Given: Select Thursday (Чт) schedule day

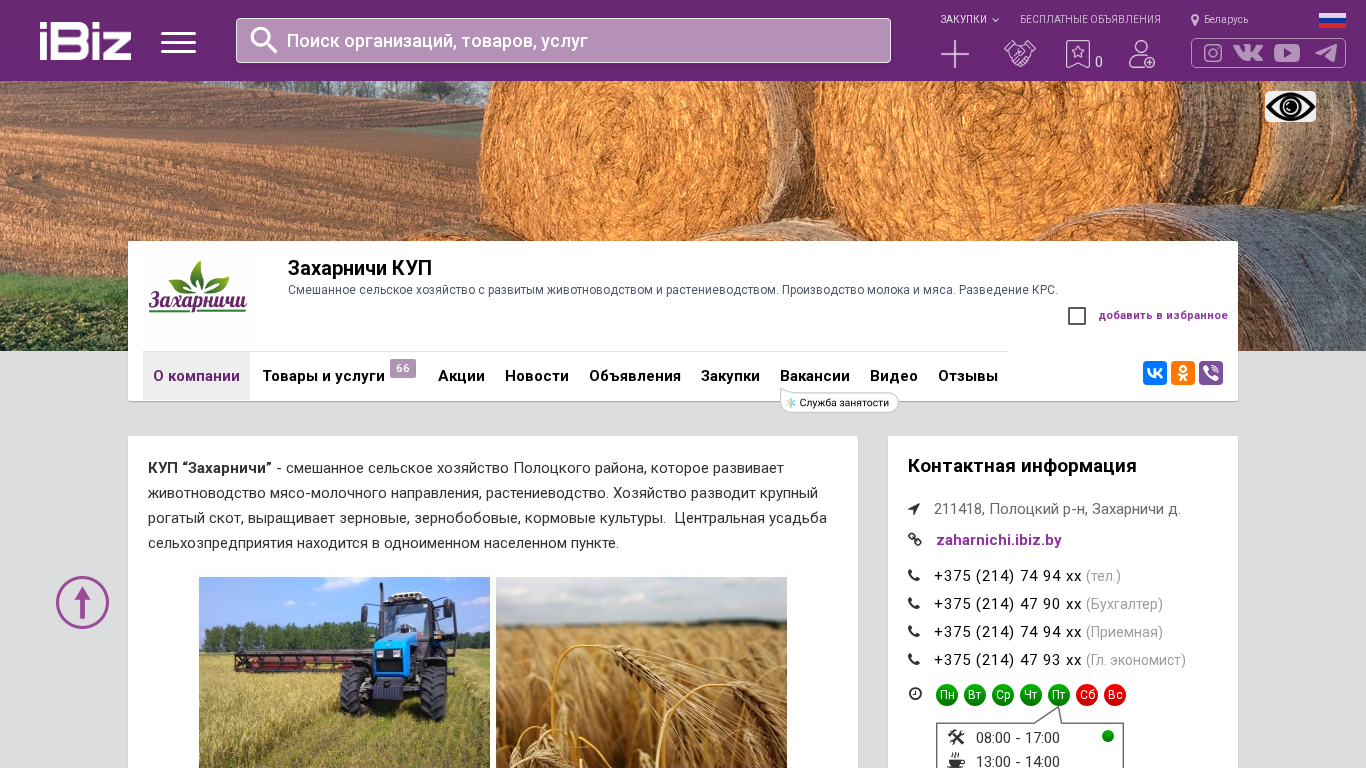Looking at the screenshot, I should (1031, 695).
